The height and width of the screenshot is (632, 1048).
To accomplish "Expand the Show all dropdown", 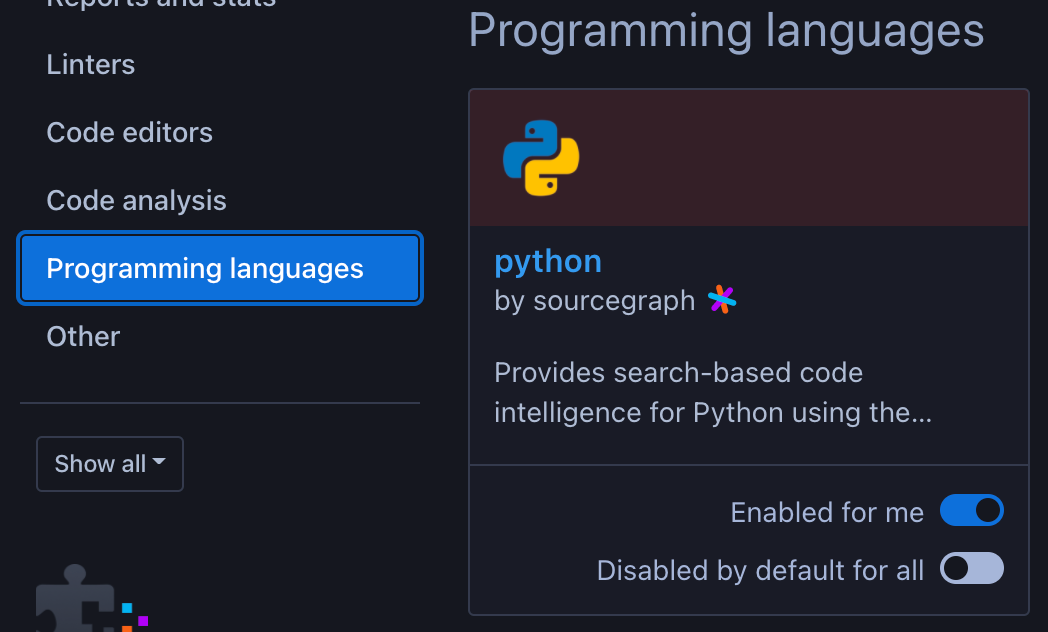I will (x=110, y=464).
